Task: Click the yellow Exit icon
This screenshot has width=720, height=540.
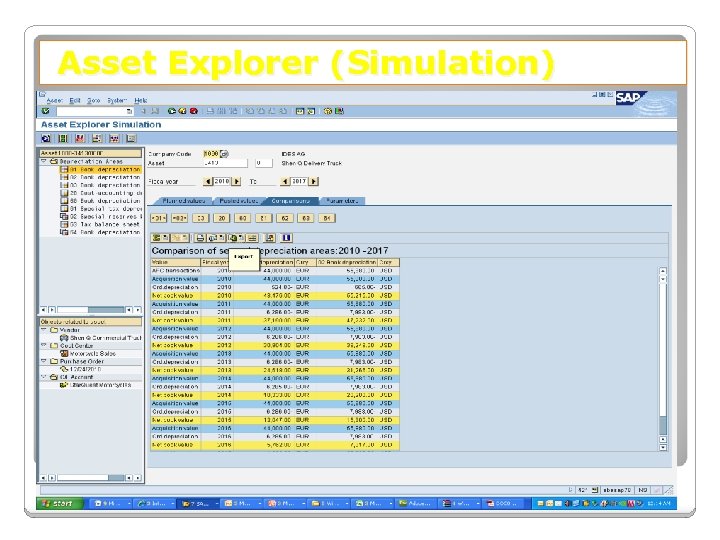Action: pyautogui.click(x=182, y=111)
